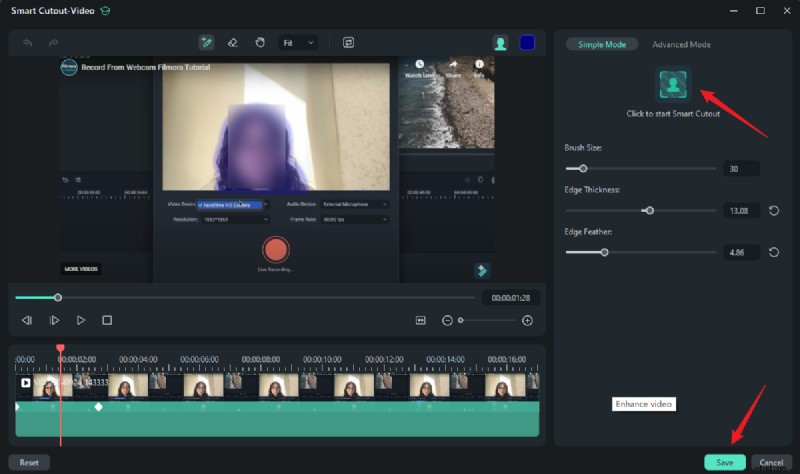Click the Watch later clock icon in preview
Screen dimensions: 800x474
click(x=419, y=64)
